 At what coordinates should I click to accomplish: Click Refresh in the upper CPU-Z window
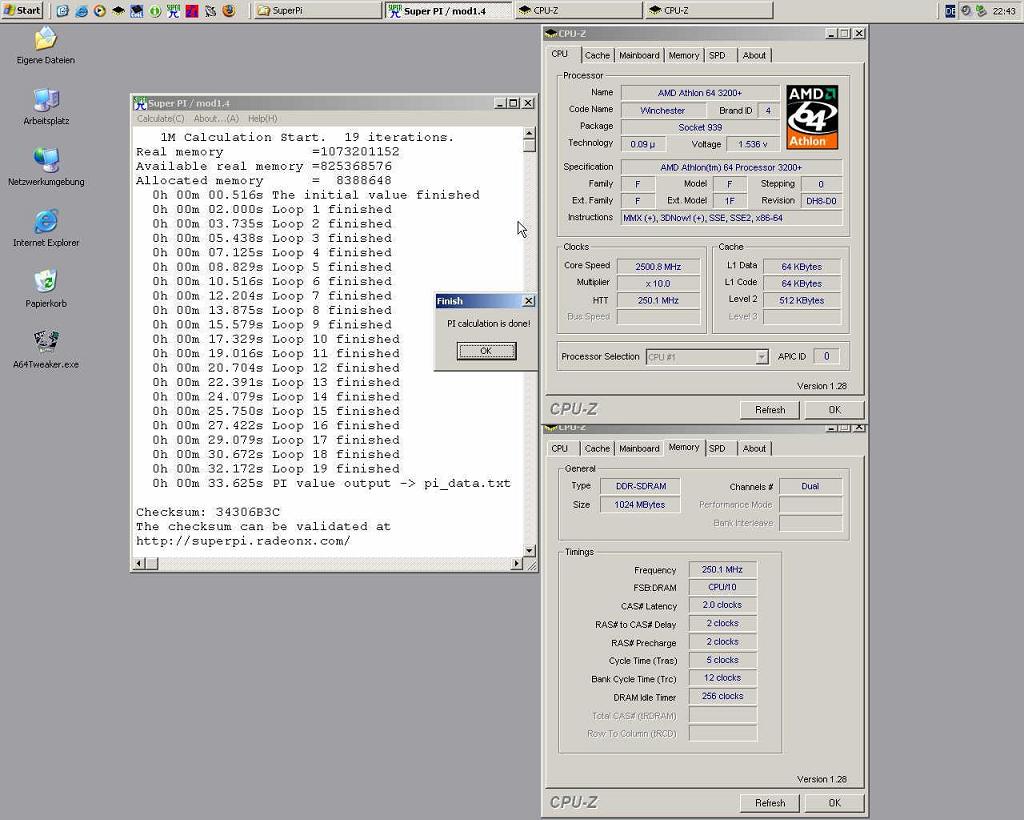click(770, 410)
